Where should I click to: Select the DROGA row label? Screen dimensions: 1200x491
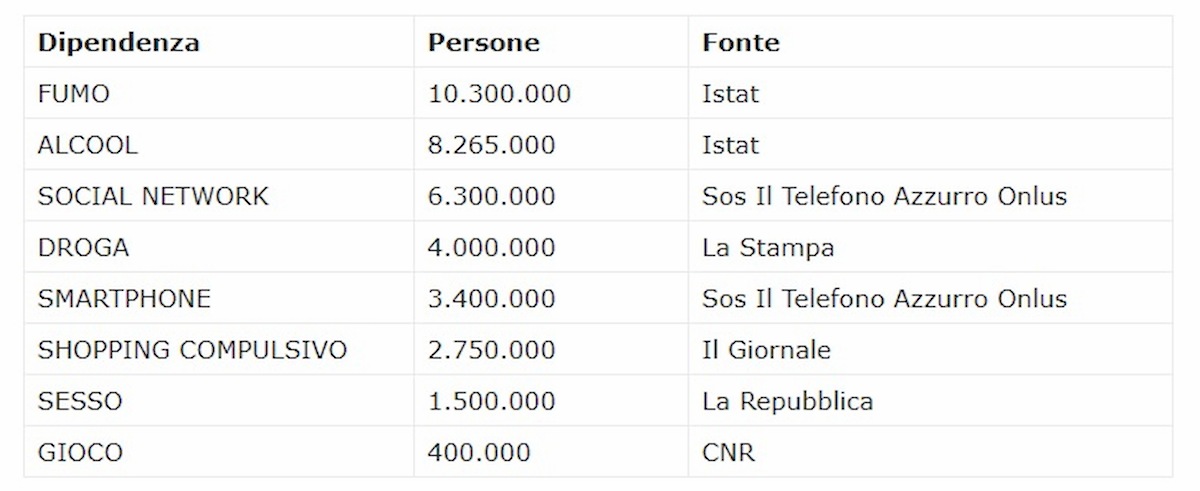coord(83,247)
